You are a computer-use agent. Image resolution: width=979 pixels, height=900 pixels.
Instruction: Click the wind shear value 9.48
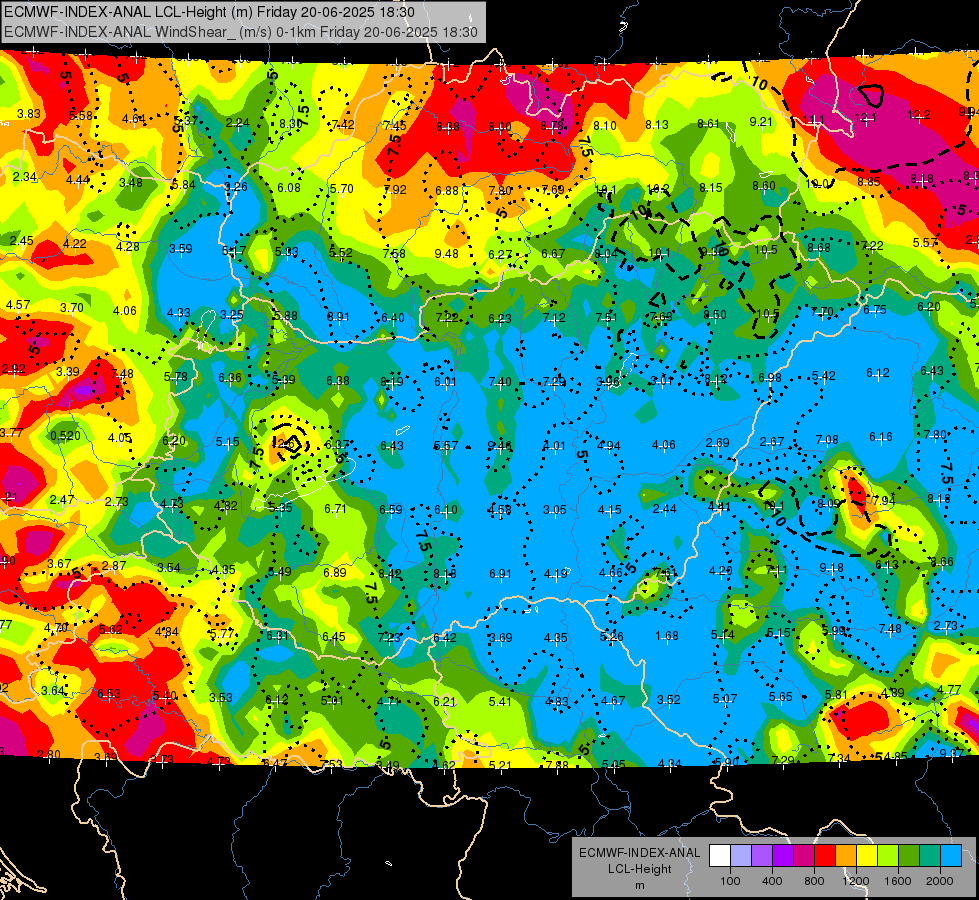pos(446,254)
